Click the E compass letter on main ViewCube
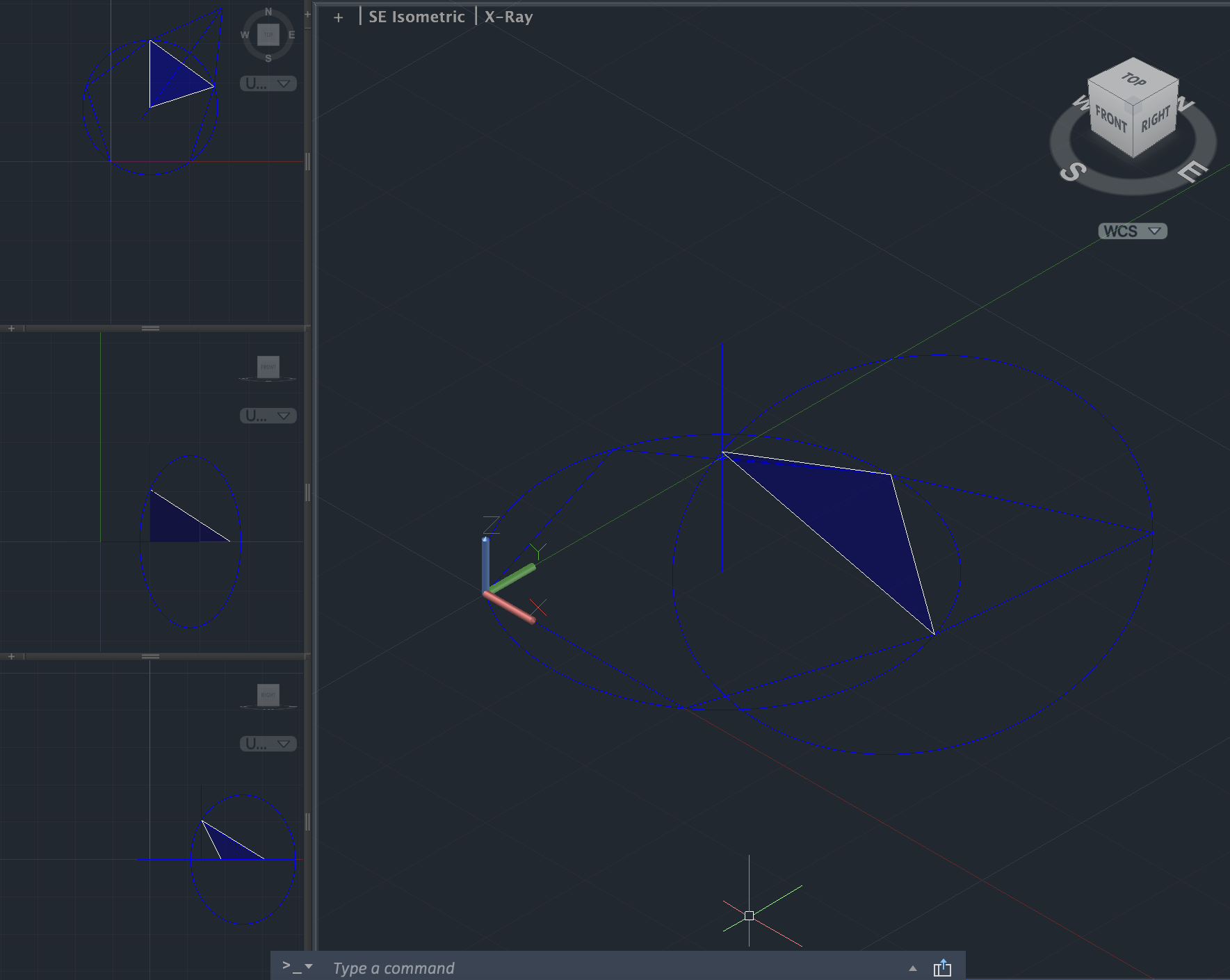1230x980 pixels. (1193, 170)
